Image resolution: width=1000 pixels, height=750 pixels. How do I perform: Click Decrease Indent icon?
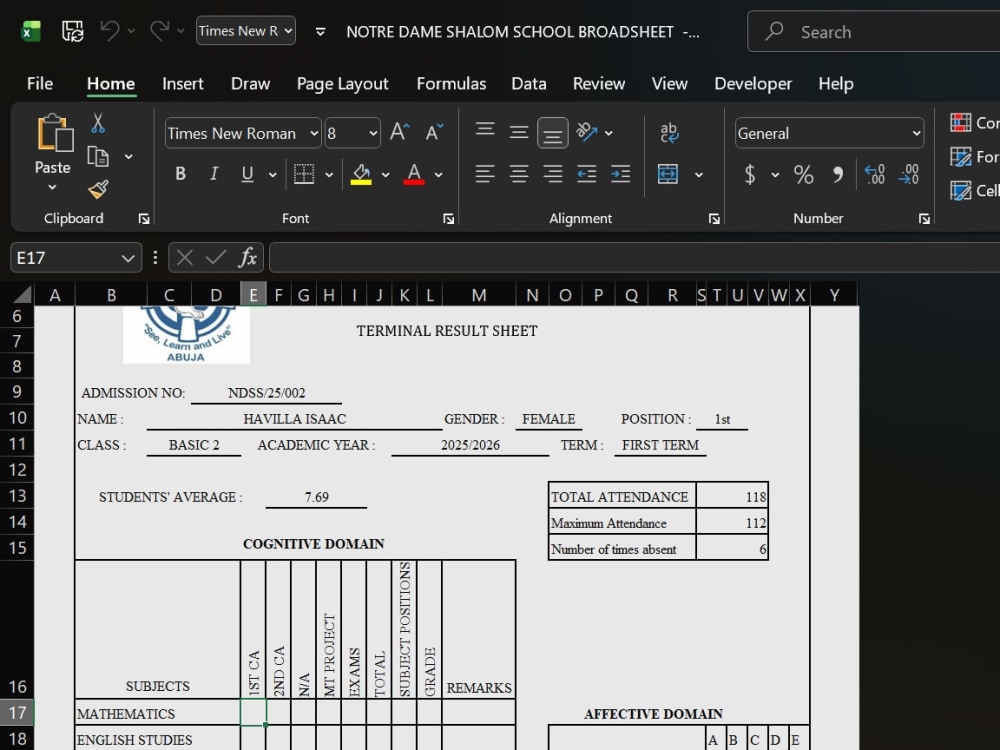[586, 173]
